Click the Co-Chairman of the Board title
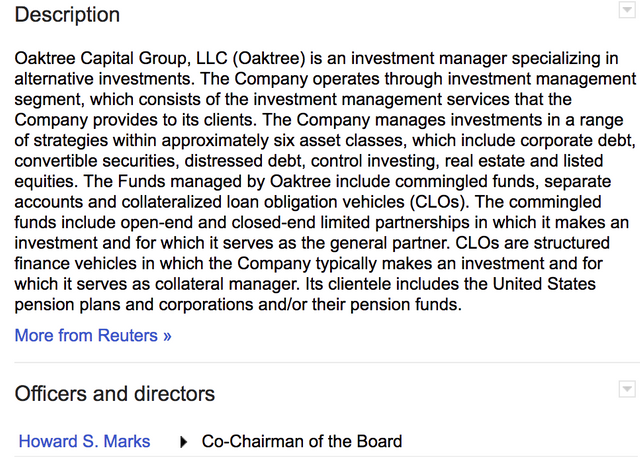 coord(302,441)
